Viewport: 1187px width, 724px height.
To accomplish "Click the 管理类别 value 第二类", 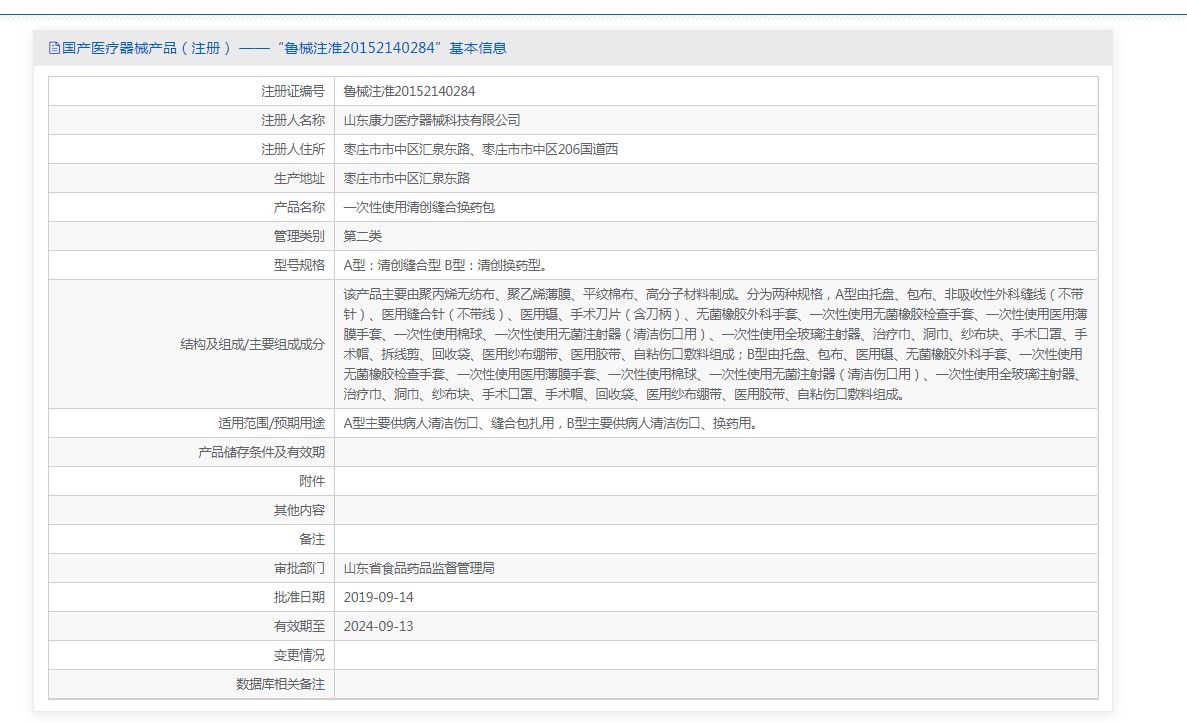I will [x=362, y=236].
